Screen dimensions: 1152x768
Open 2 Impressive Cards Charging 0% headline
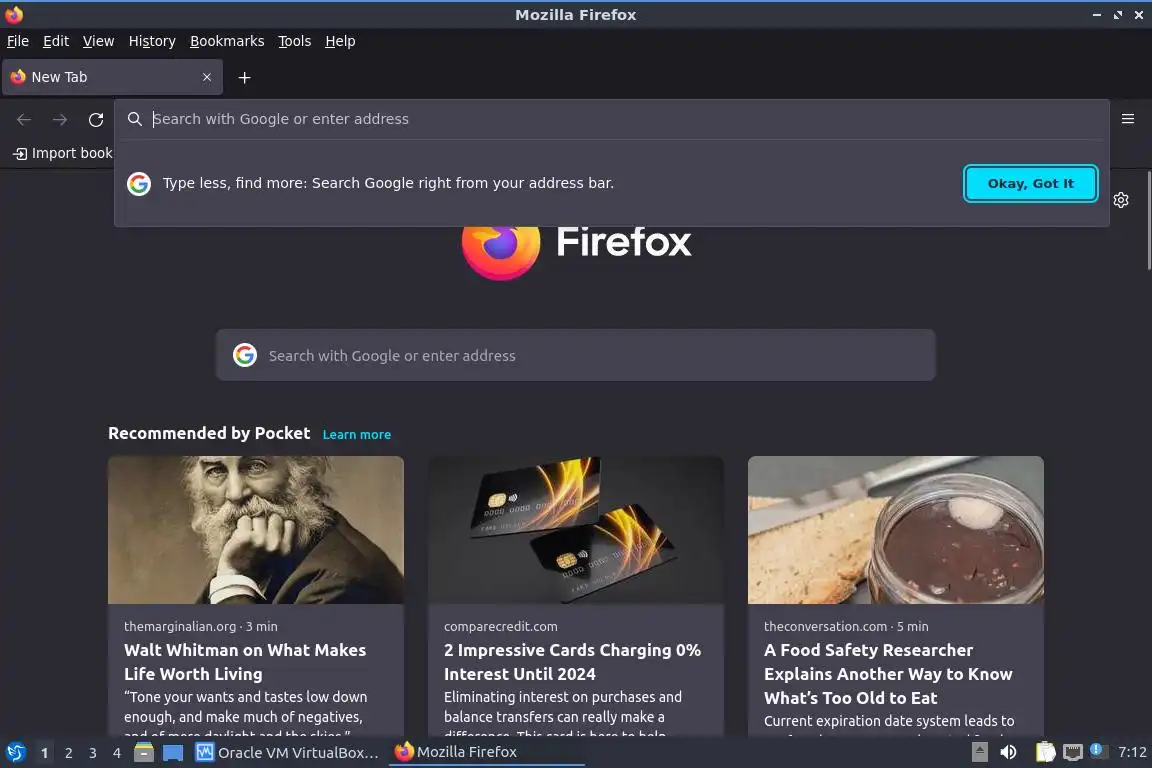[572, 661]
